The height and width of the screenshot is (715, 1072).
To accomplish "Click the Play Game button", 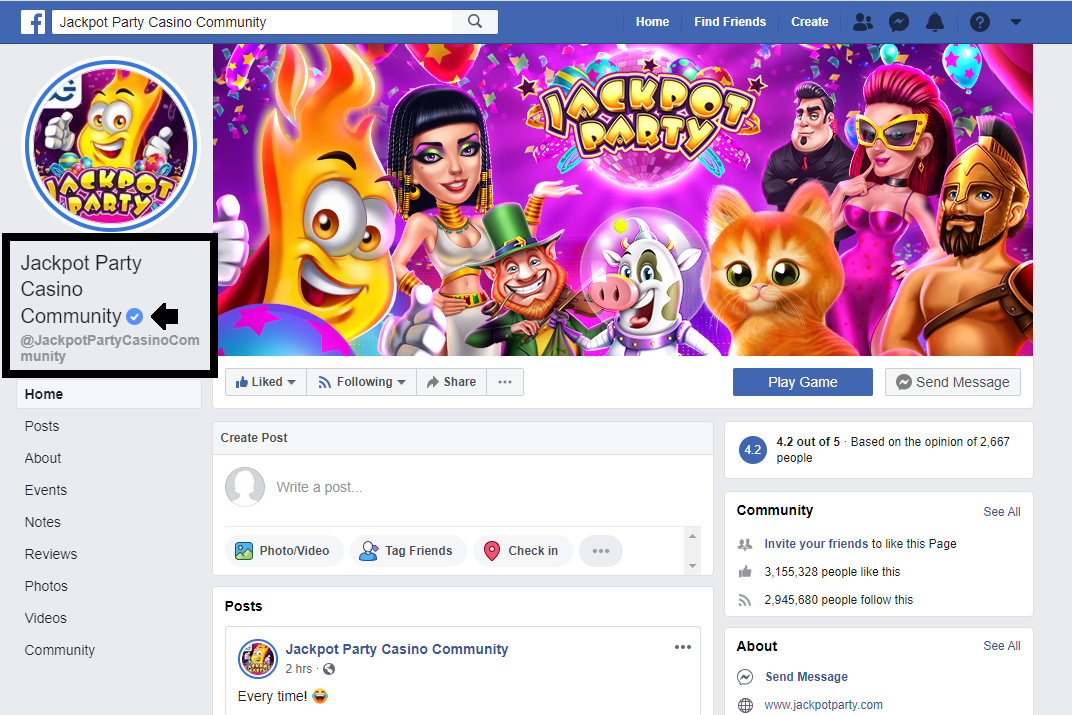I will tap(802, 382).
